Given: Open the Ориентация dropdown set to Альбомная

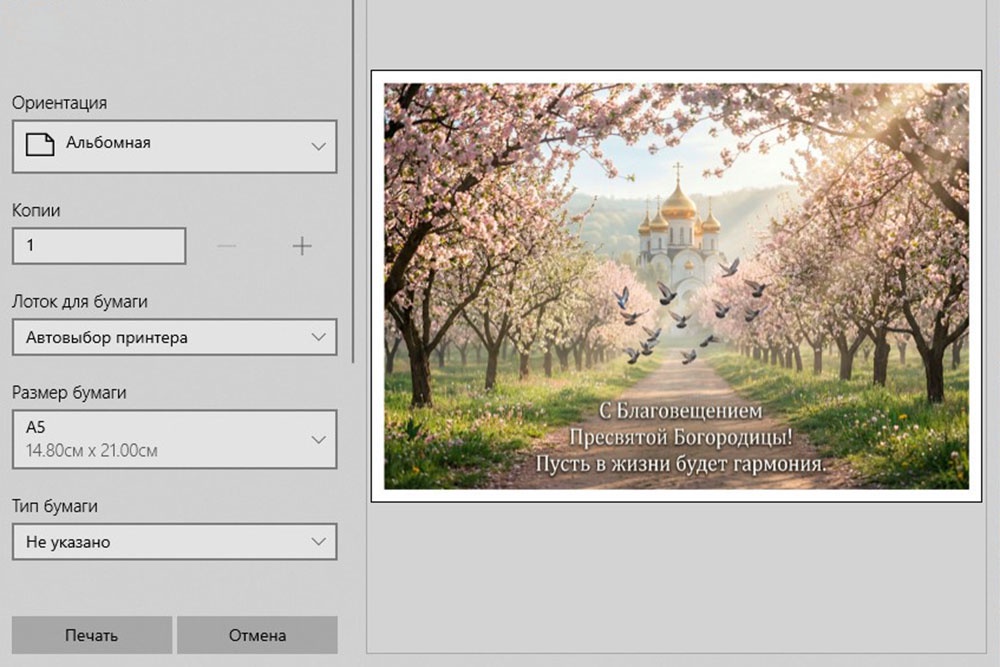Looking at the screenshot, I should 174,146.
